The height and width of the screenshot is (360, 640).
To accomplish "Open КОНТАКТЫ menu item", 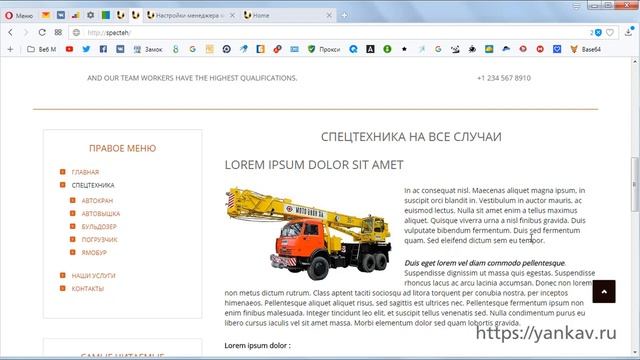I will point(88,289).
